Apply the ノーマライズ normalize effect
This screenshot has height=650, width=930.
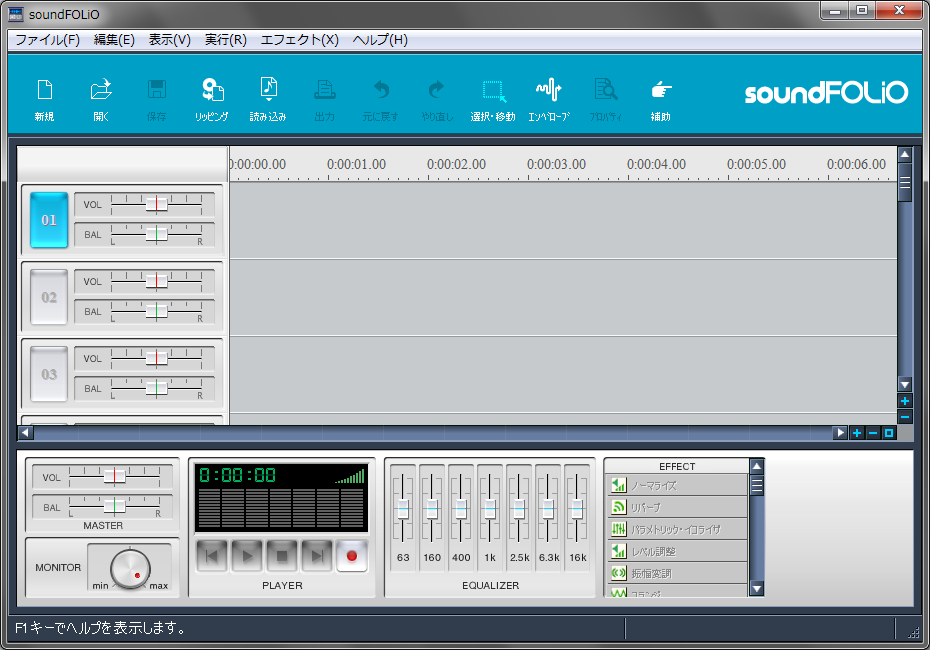(x=676, y=485)
